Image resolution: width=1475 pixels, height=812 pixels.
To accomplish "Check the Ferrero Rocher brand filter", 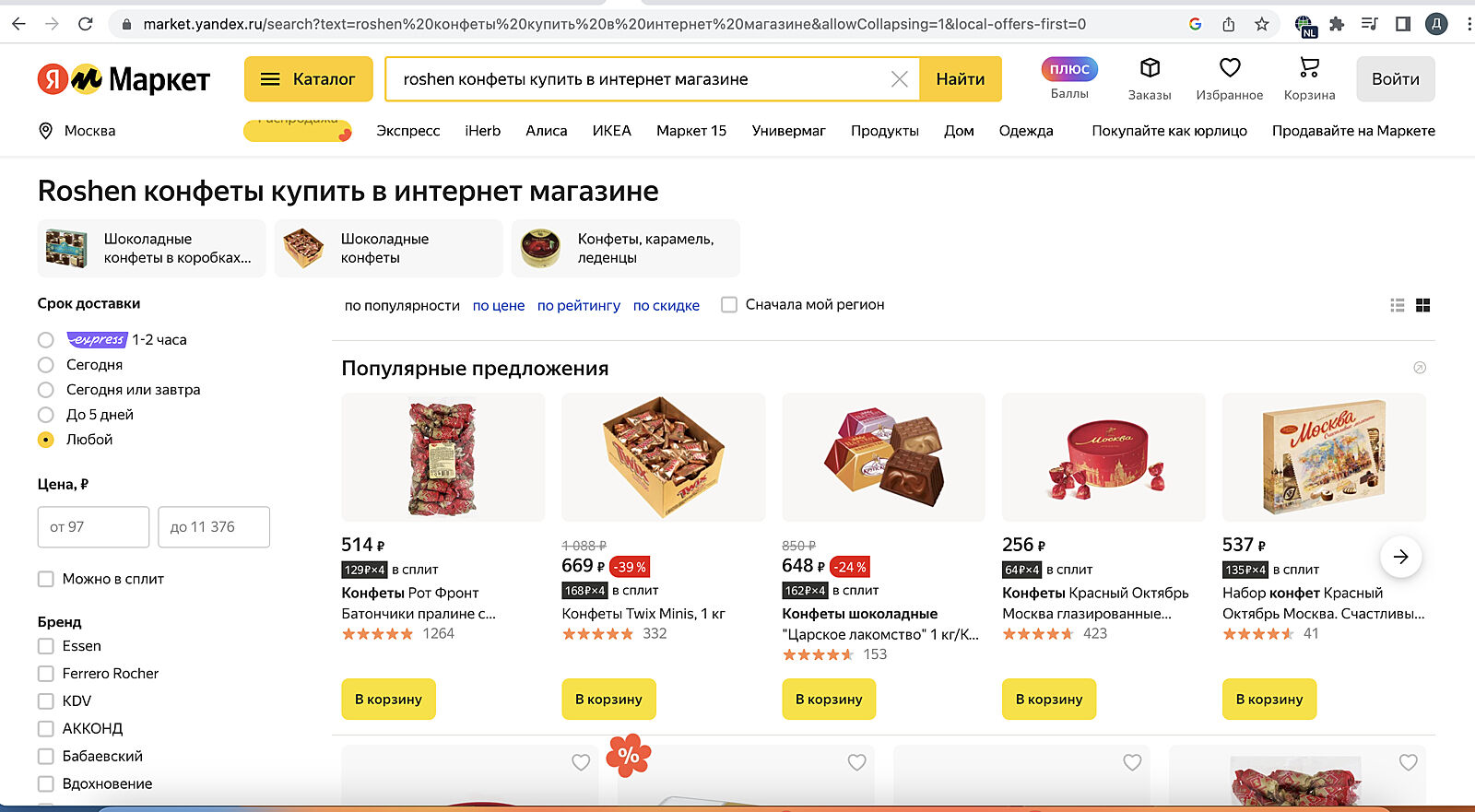I will pyautogui.click(x=46, y=674).
